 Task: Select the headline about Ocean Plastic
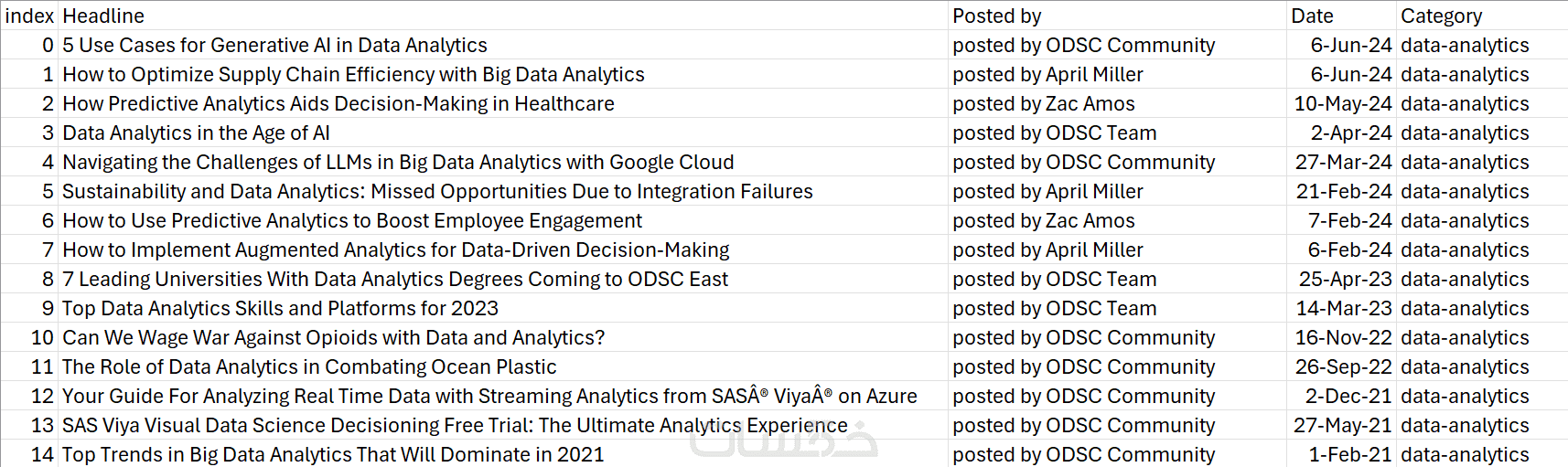click(x=309, y=366)
